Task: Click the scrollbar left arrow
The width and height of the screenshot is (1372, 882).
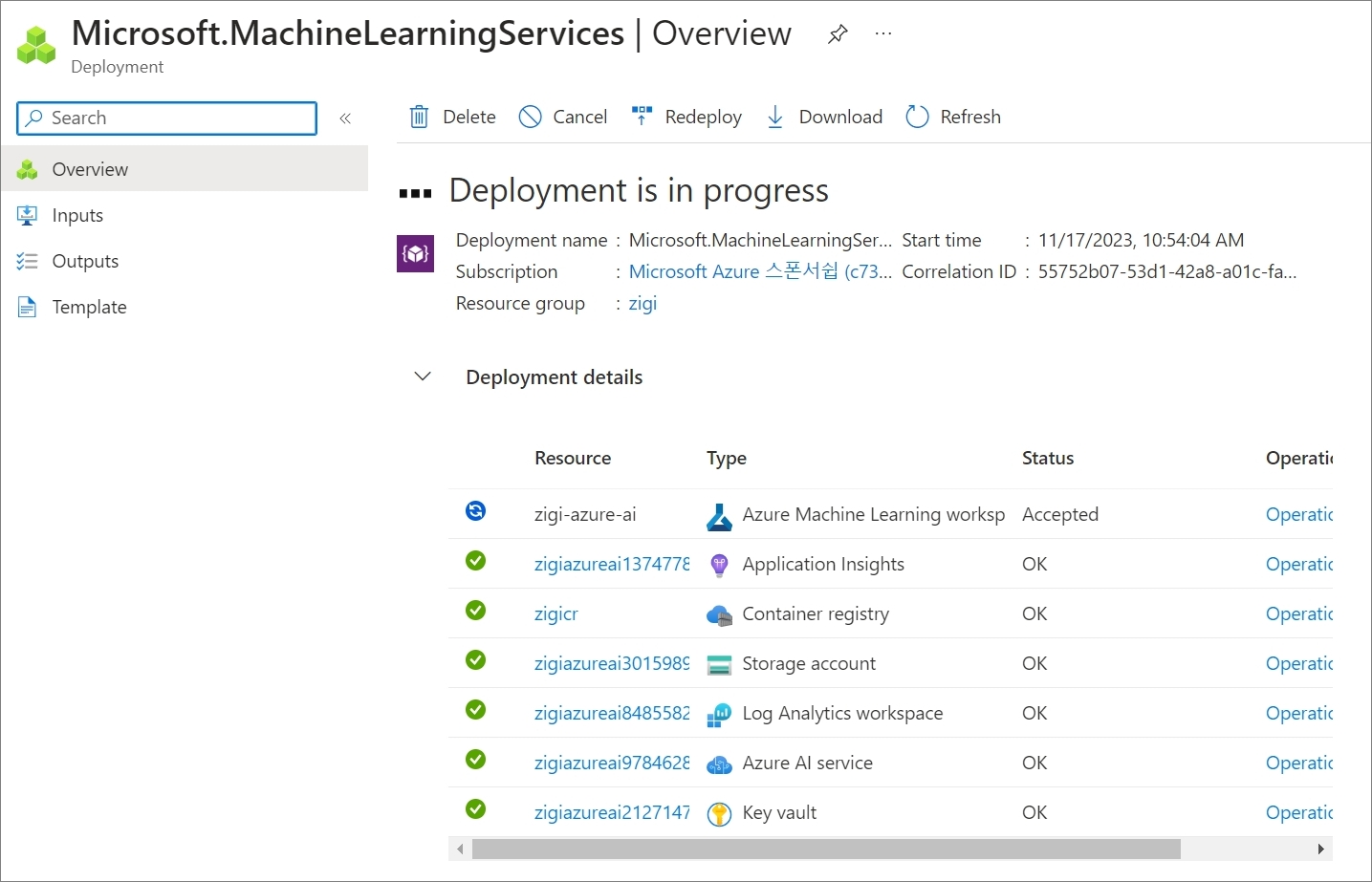Action: [460, 849]
